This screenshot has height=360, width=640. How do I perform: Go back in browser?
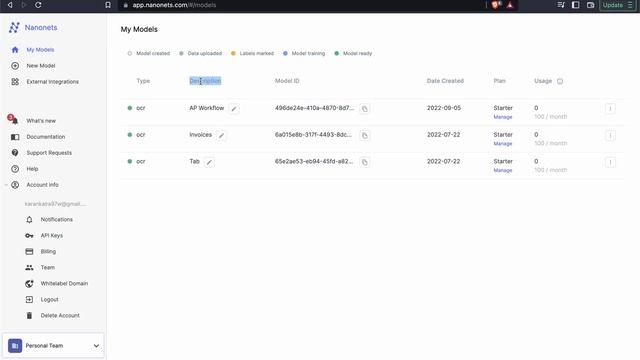click(x=10, y=5)
